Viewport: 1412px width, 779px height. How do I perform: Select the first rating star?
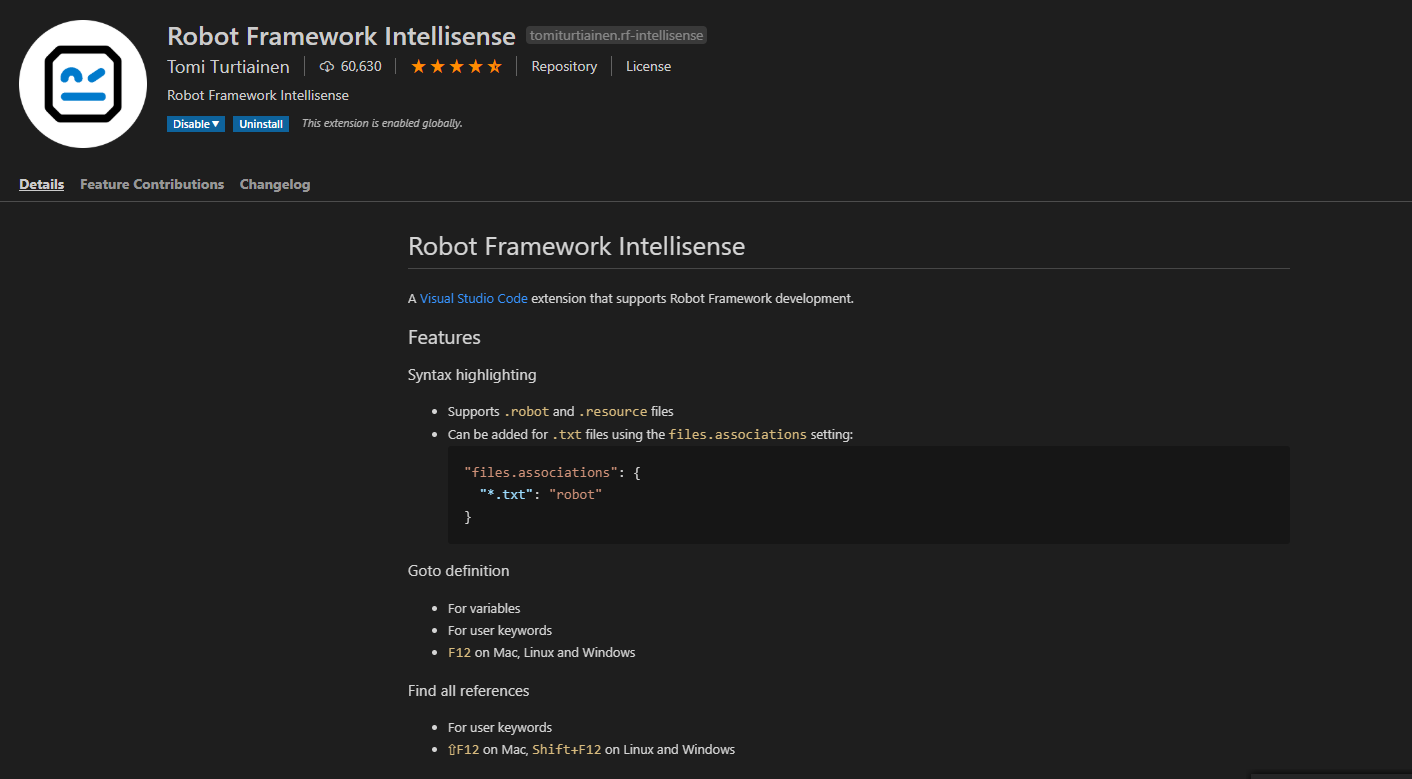pos(419,65)
